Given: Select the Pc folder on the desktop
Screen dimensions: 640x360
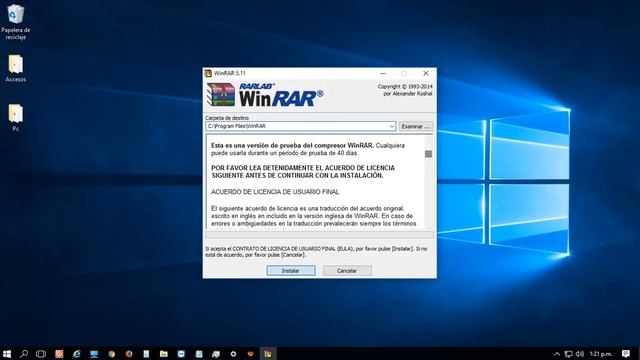Looking at the screenshot, I should pos(16,118).
